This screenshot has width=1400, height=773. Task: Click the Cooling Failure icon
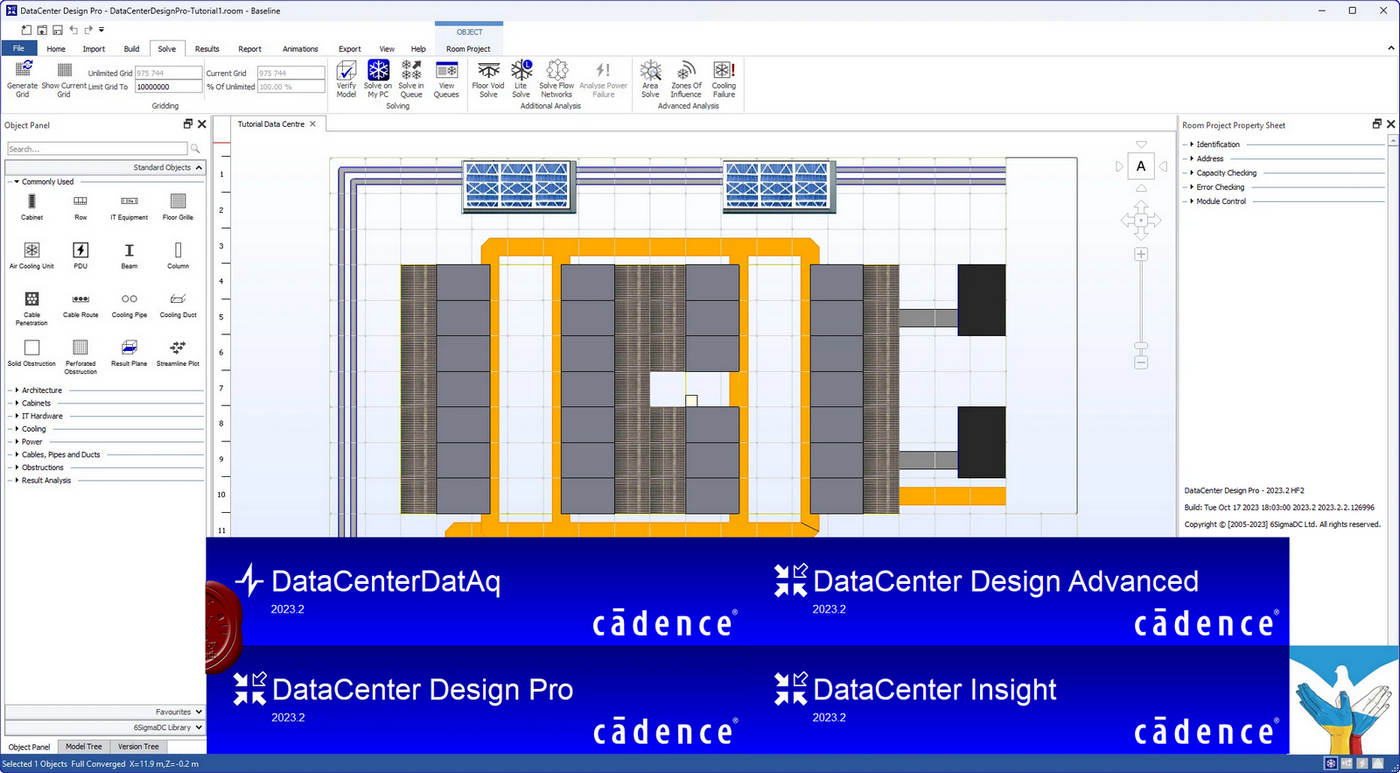tap(724, 78)
